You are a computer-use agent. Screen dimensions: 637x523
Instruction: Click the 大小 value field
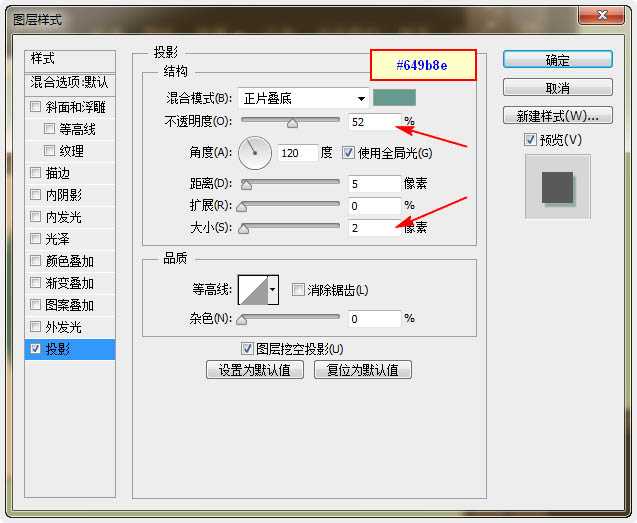(x=374, y=228)
